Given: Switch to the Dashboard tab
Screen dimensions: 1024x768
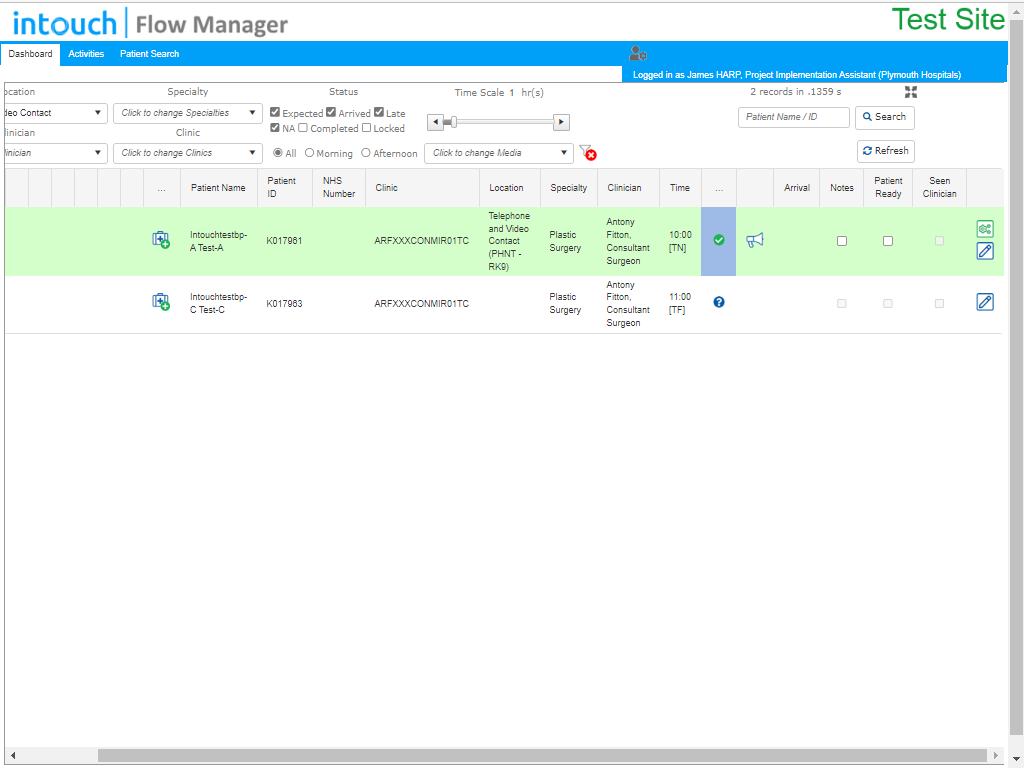Looking at the screenshot, I should click(30, 54).
